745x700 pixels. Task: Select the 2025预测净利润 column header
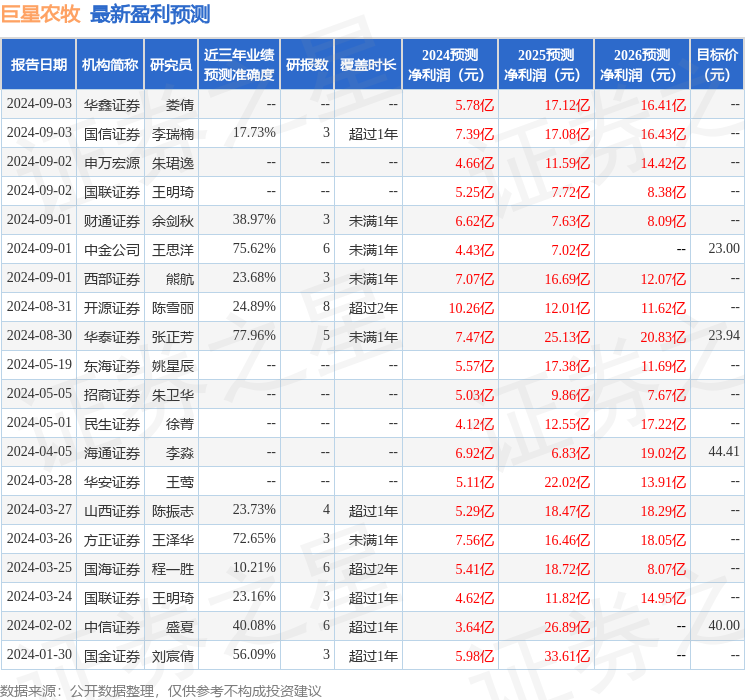pos(546,65)
